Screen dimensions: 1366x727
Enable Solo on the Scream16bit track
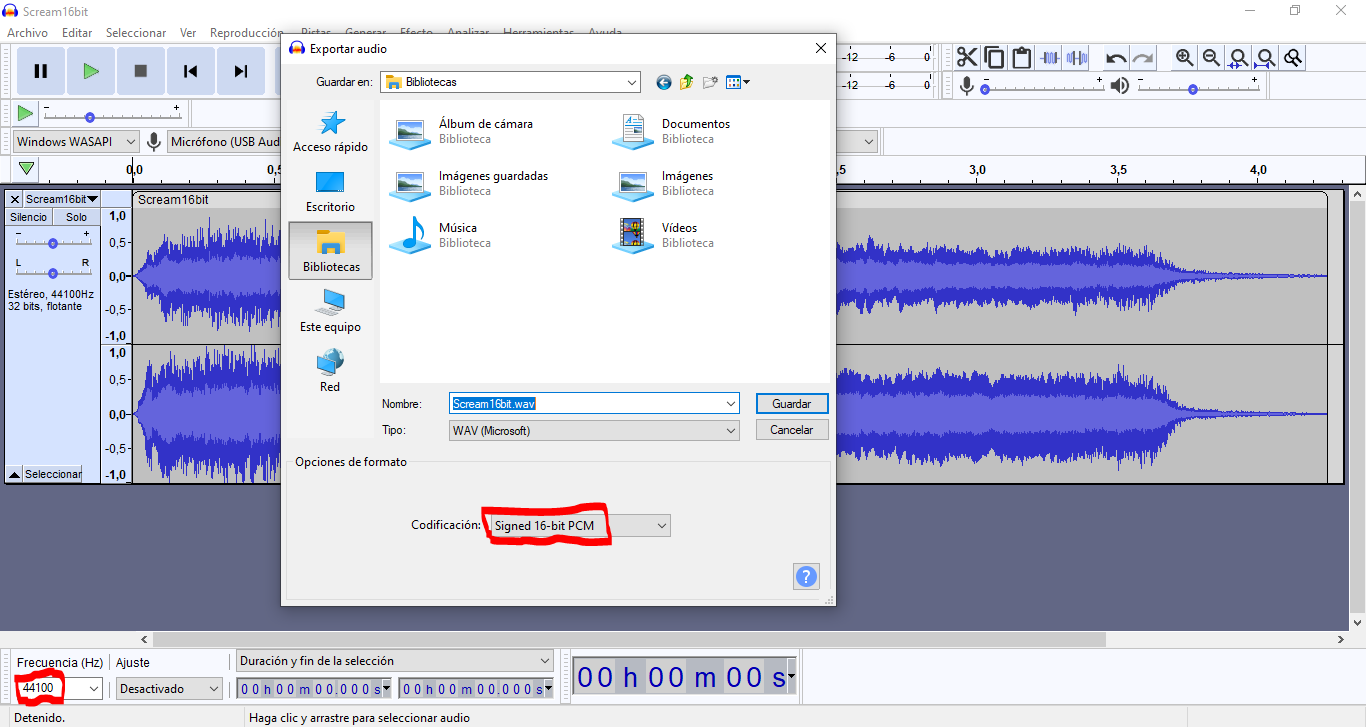coord(76,216)
